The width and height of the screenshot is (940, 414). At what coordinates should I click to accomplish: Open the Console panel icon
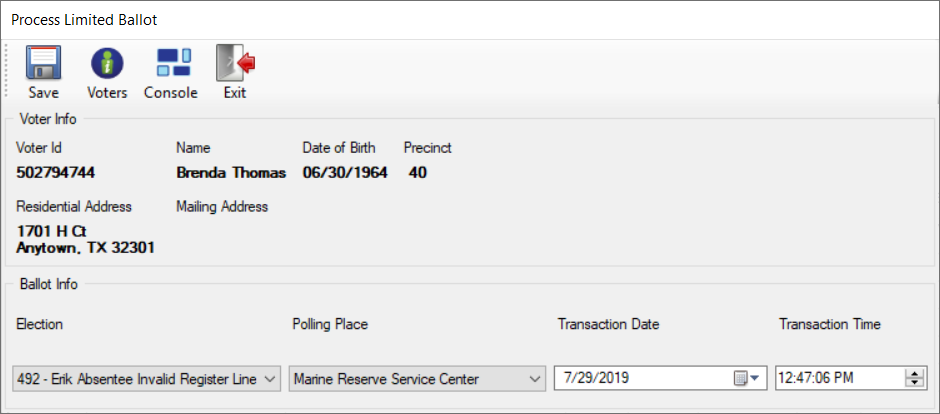coord(174,62)
